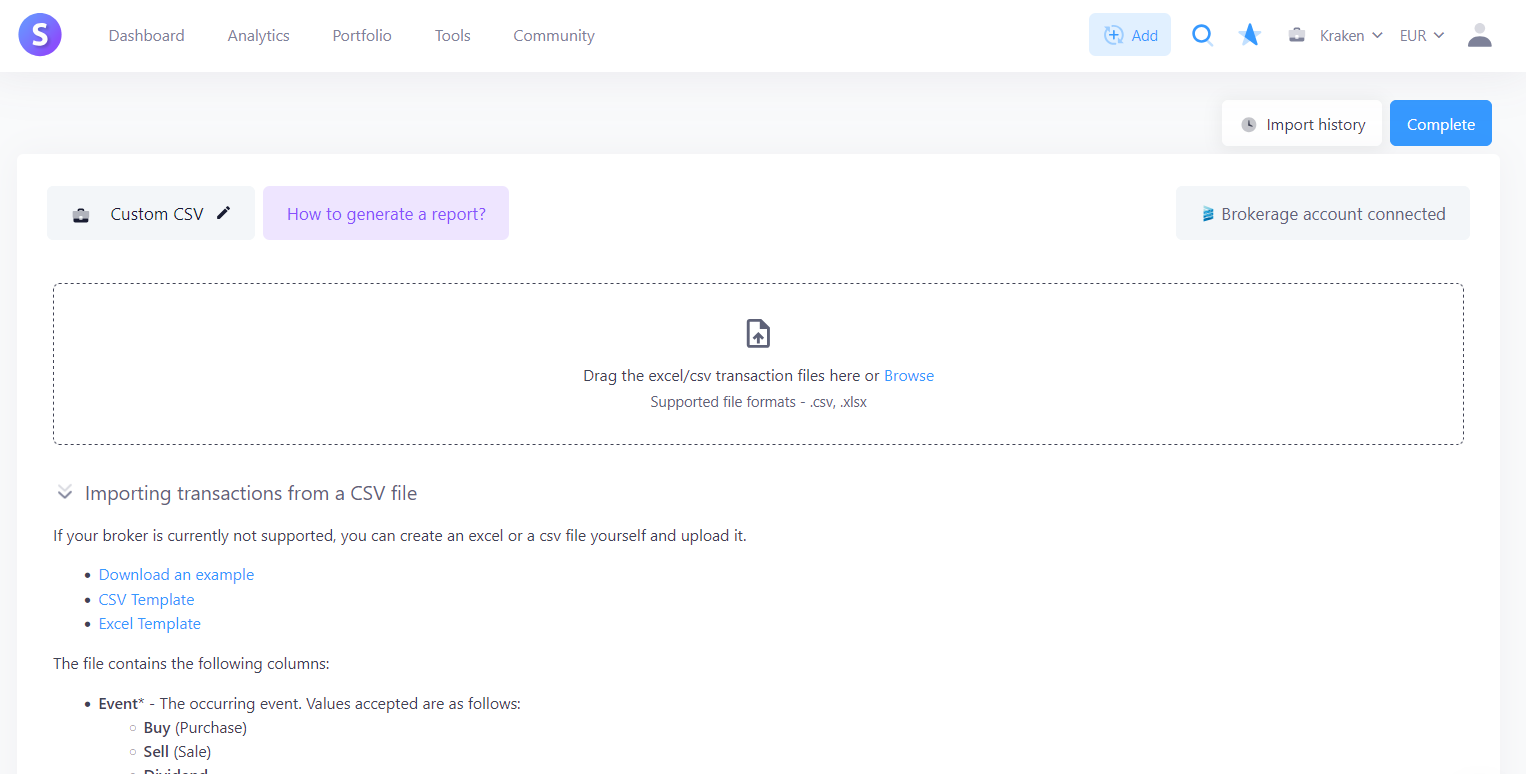This screenshot has width=1526, height=774.
Task: Expand the Kraken portfolio dropdown
Action: tap(1351, 36)
